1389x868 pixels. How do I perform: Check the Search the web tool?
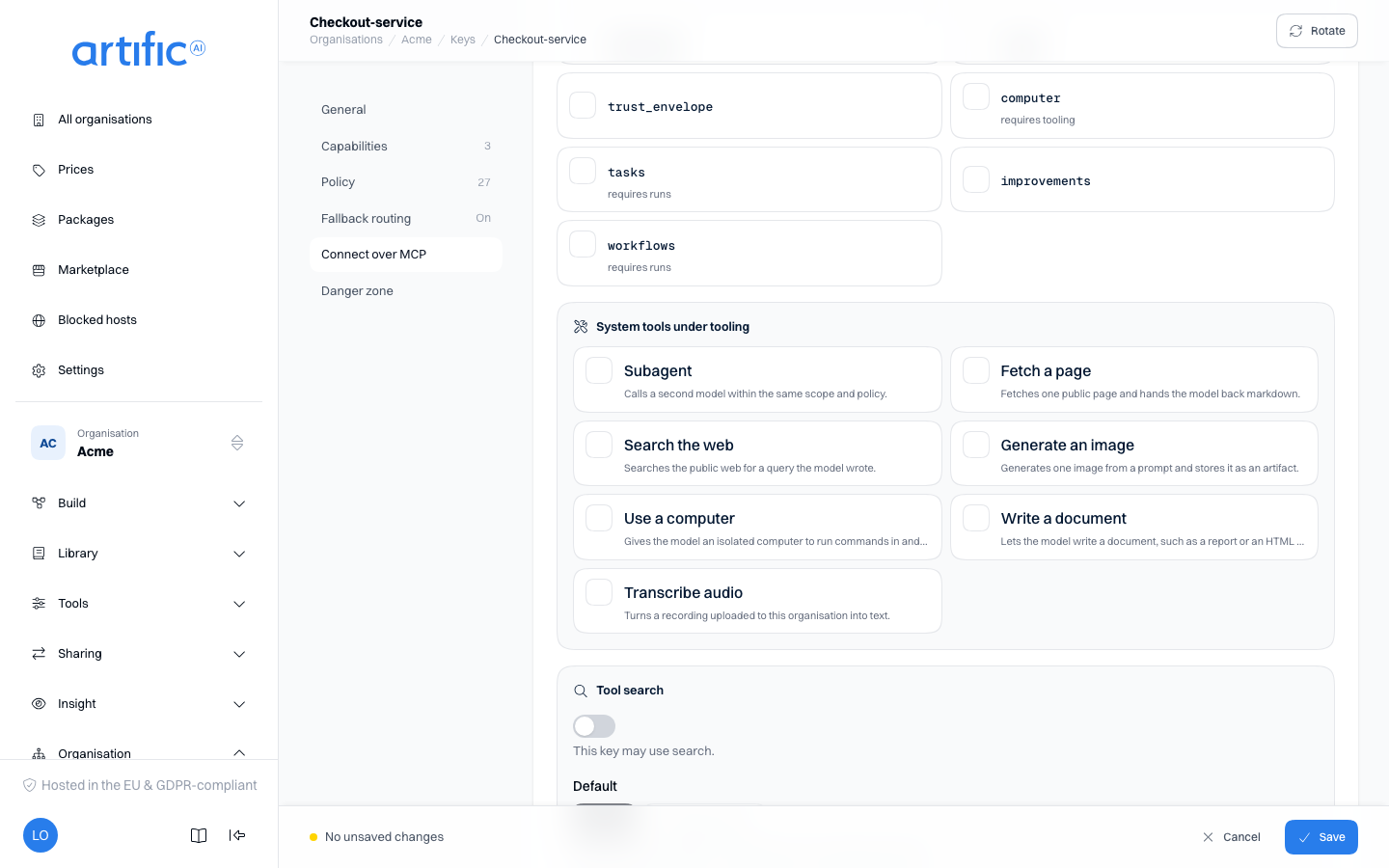pos(599,444)
